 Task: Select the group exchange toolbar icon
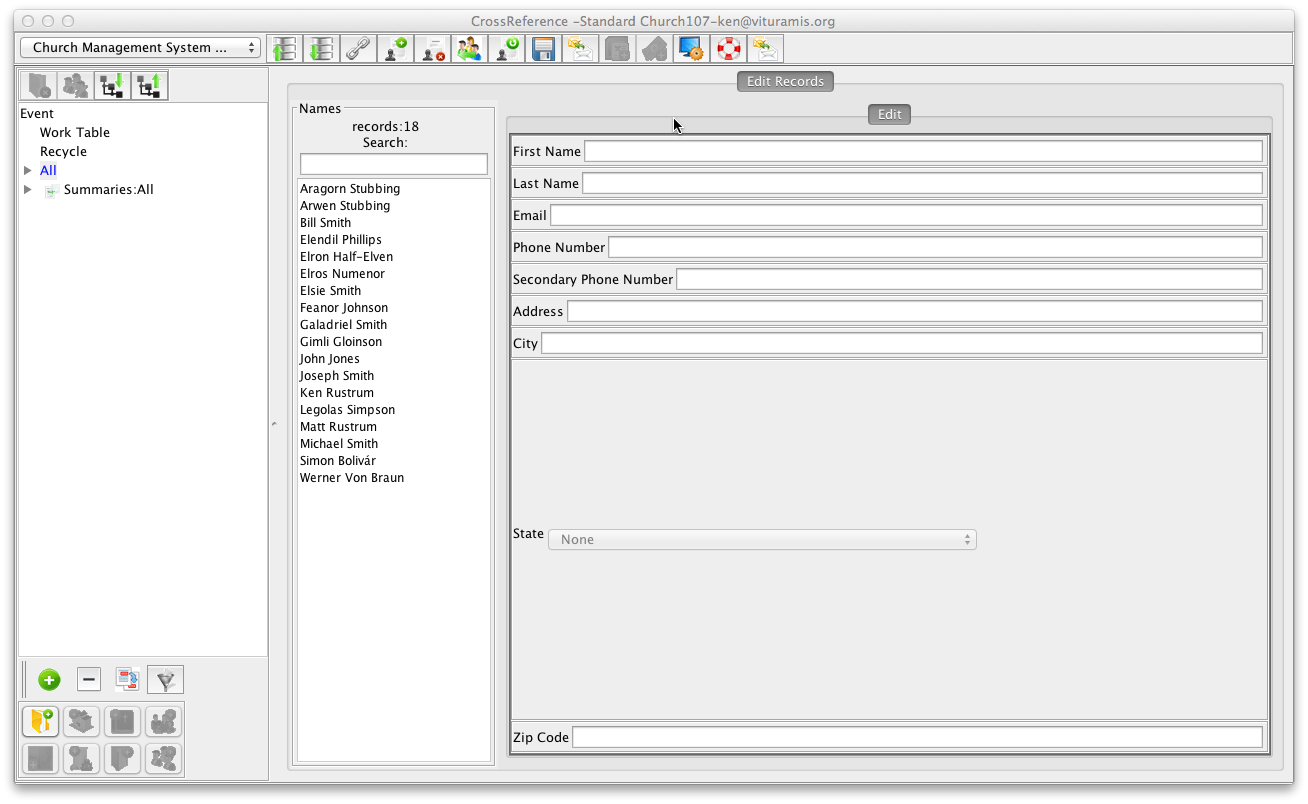coord(469,48)
